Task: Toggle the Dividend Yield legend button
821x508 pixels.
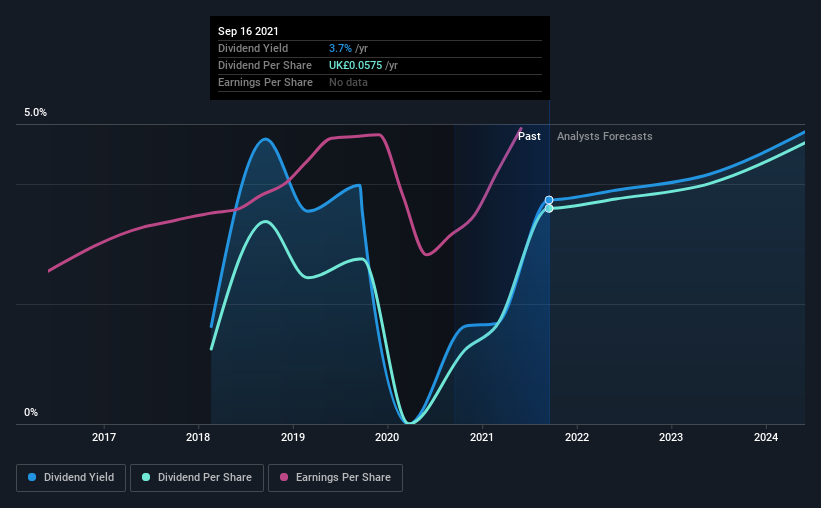Action: [x=71, y=478]
